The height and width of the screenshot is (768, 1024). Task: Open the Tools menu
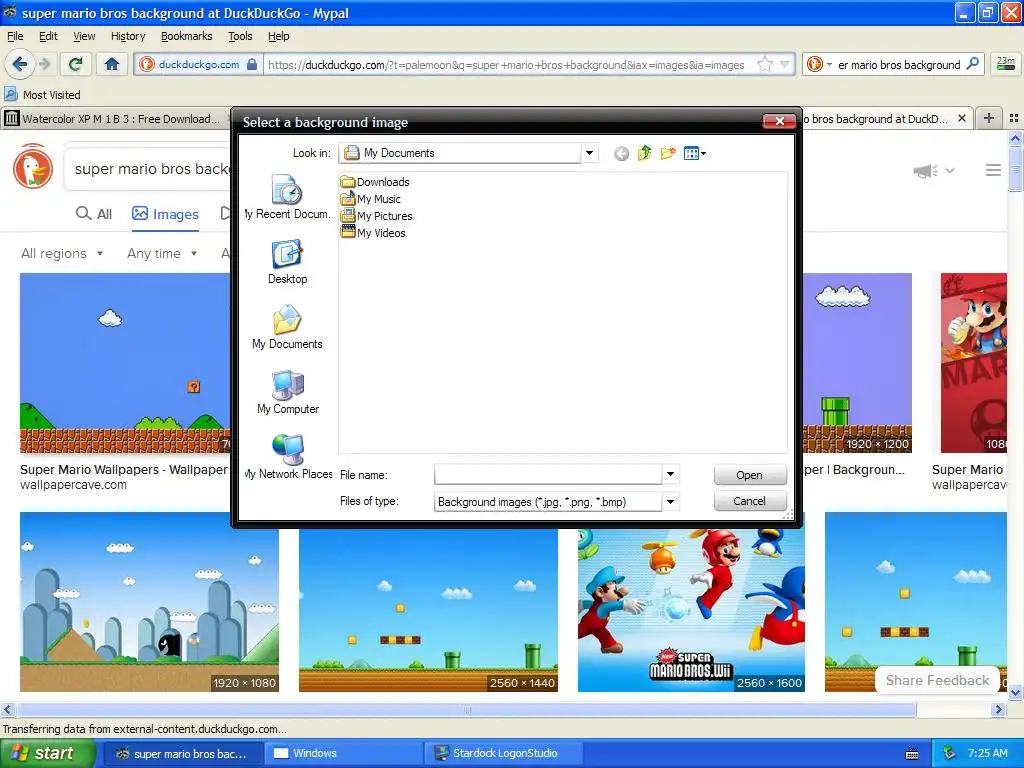tap(240, 36)
